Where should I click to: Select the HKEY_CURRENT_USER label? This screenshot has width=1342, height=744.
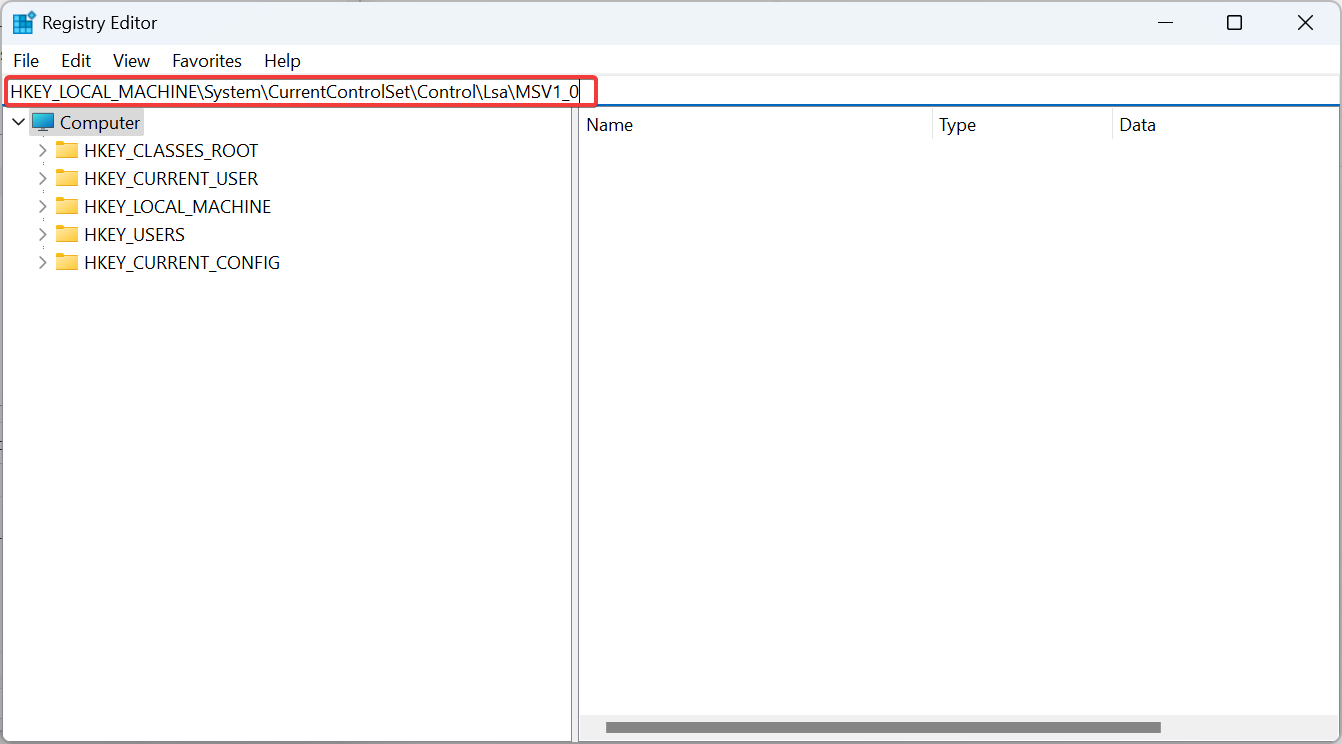171,179
